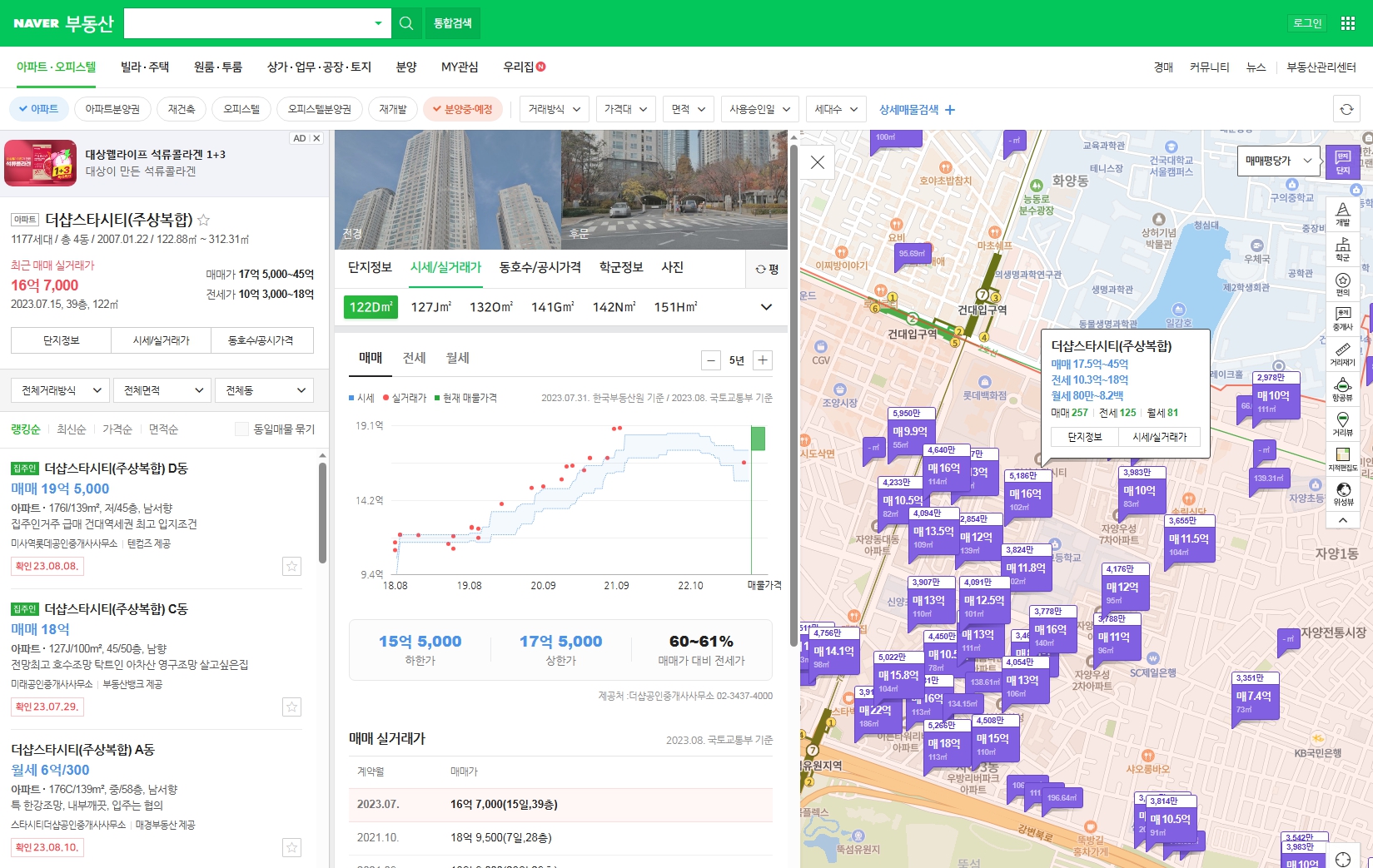Open the 상가·업무·공장·토지 menu
1373x868 pixels.
(319, 67)
